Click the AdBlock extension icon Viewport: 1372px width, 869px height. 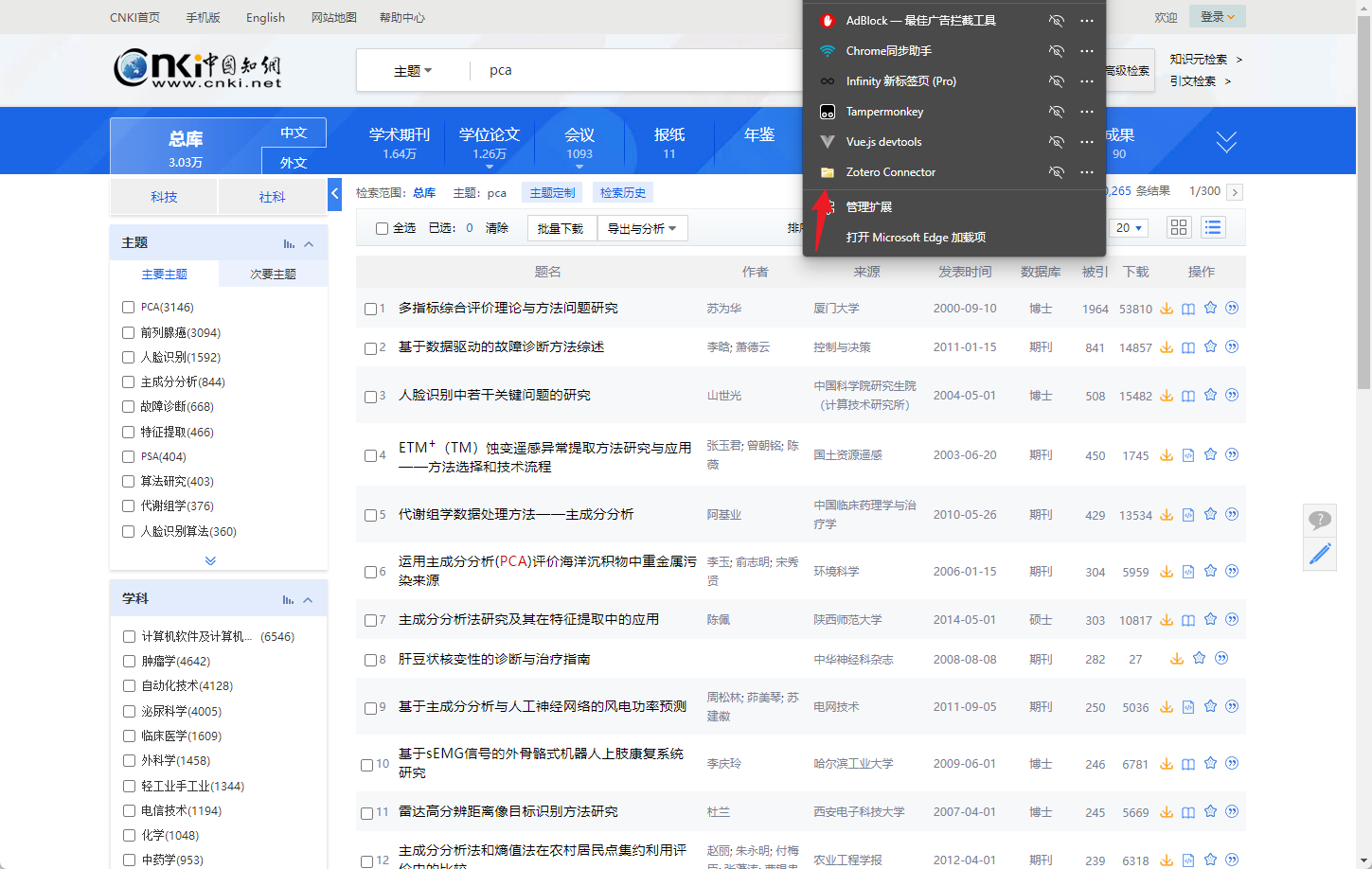coord(827,21)
